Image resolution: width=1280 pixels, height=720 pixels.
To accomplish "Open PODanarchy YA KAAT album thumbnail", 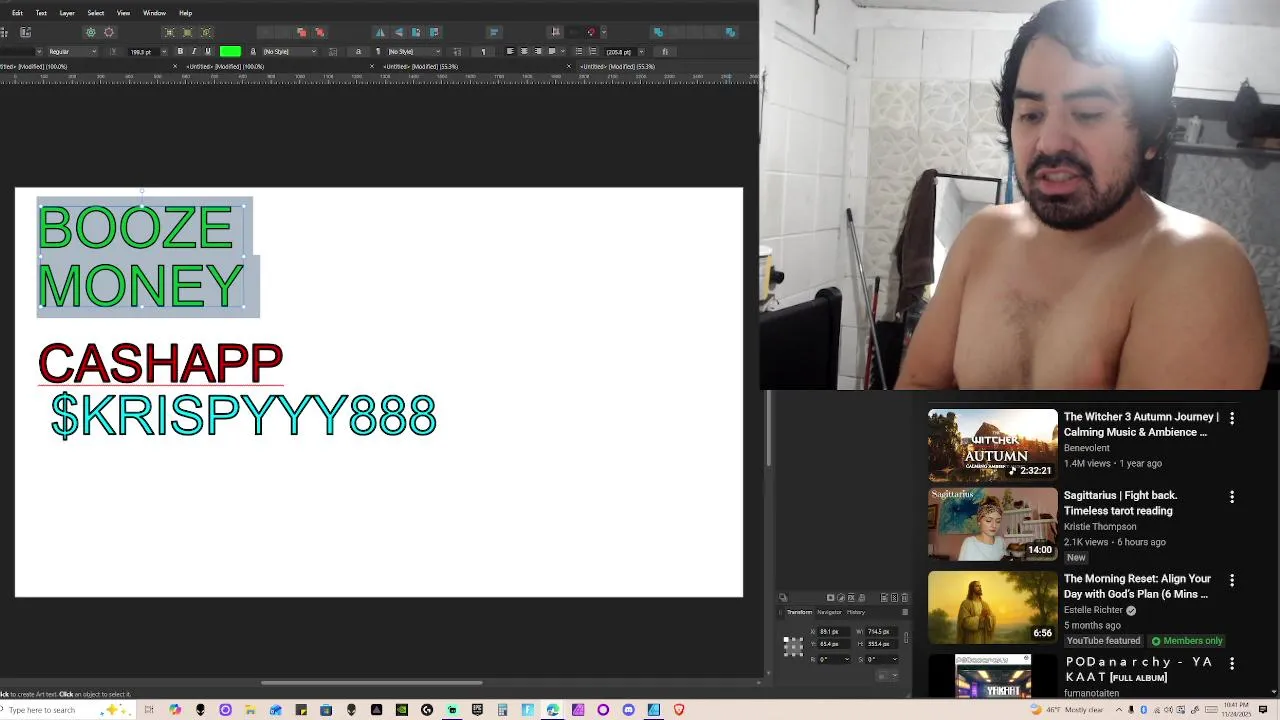I will point(992,676).
